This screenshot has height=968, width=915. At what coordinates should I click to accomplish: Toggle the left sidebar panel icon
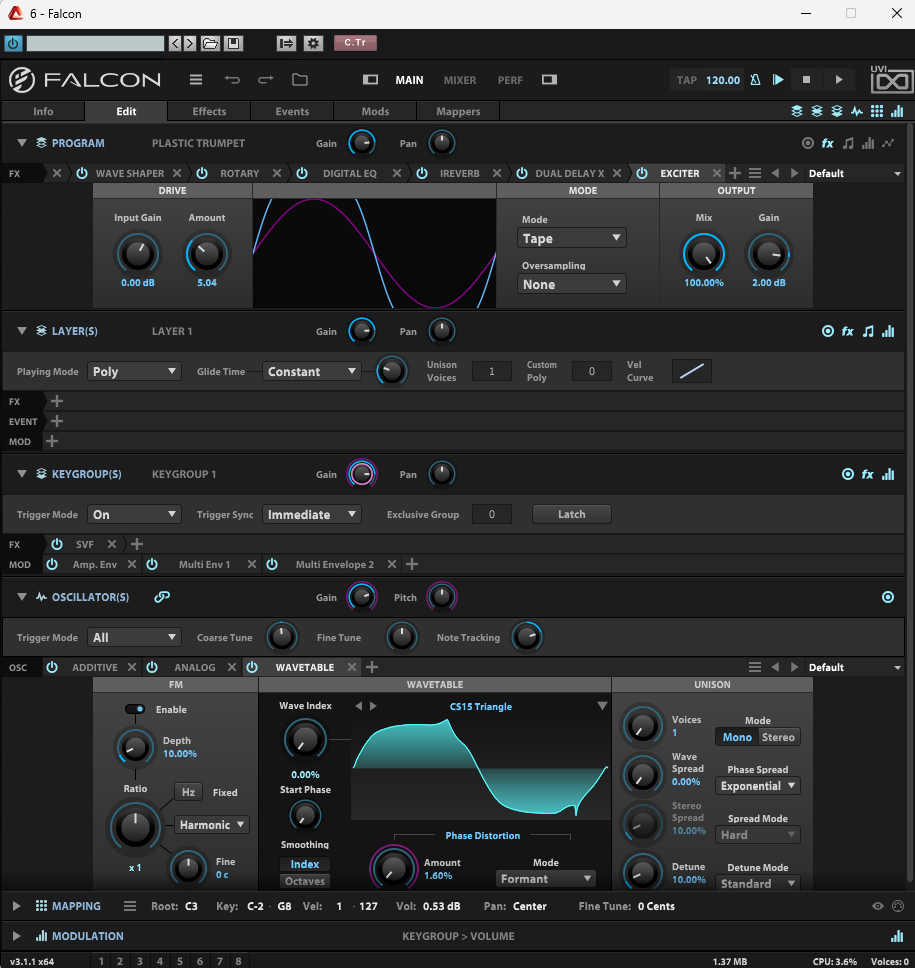tap(370, 80)
